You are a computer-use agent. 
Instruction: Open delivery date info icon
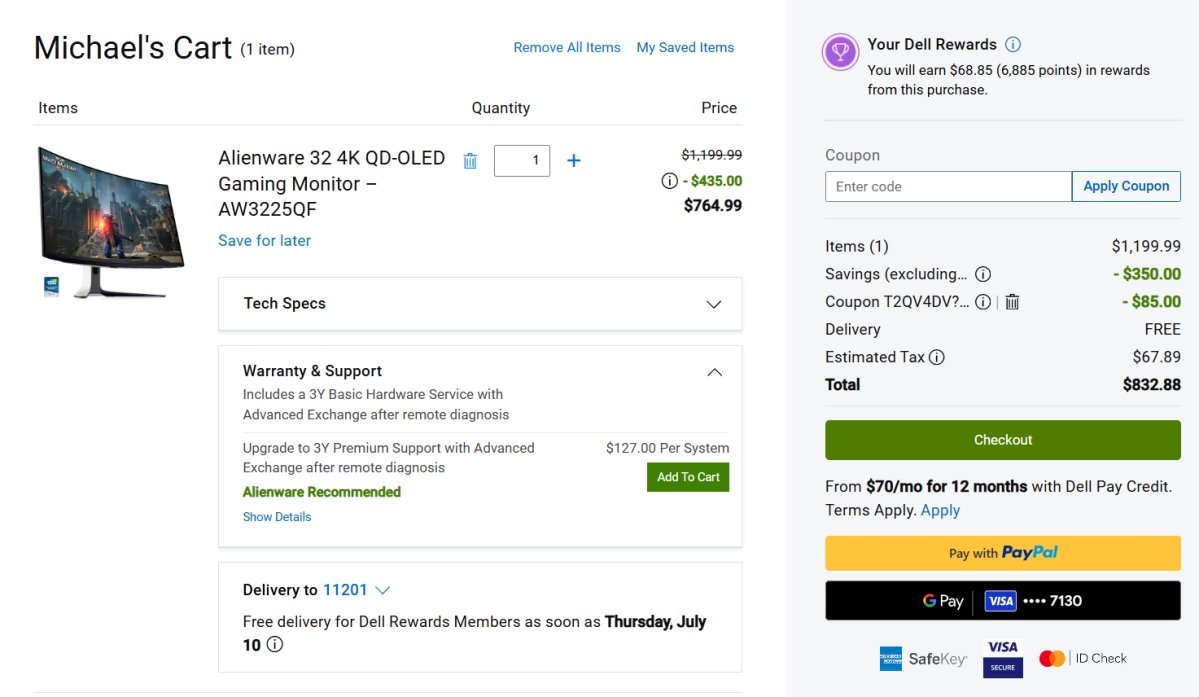click(x=275, y=644)
